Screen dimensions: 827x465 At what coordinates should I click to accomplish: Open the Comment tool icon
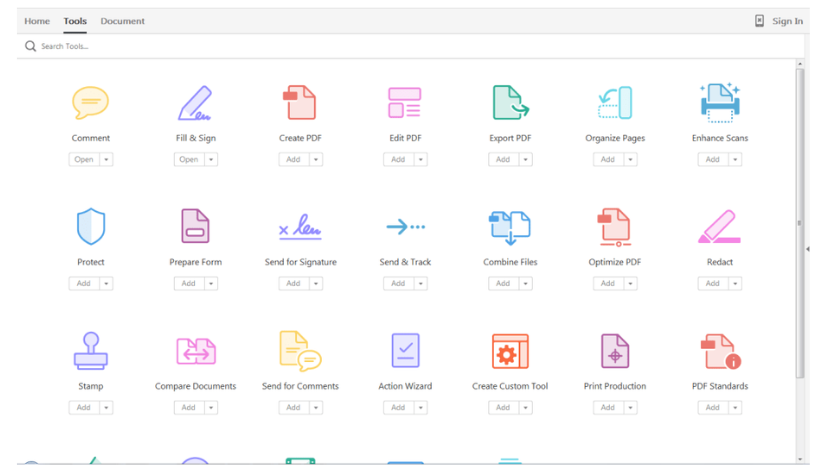90,103
